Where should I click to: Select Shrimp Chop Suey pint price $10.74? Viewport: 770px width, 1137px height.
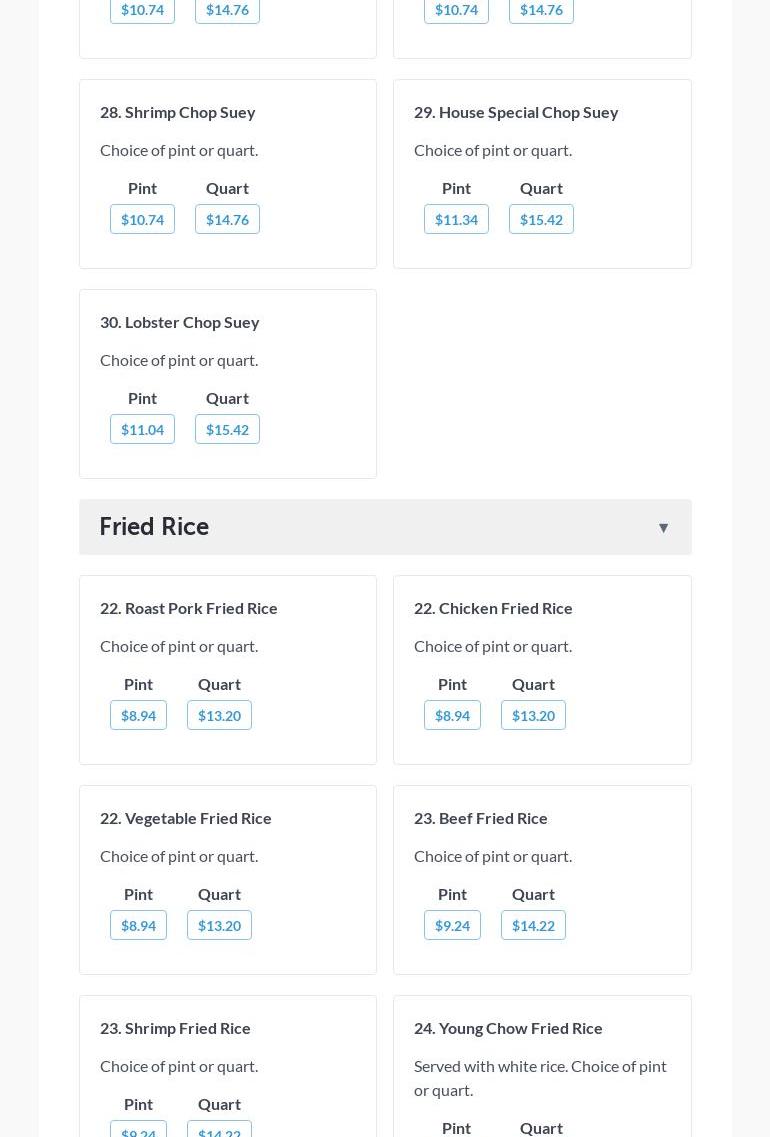[x=142, y=219]
